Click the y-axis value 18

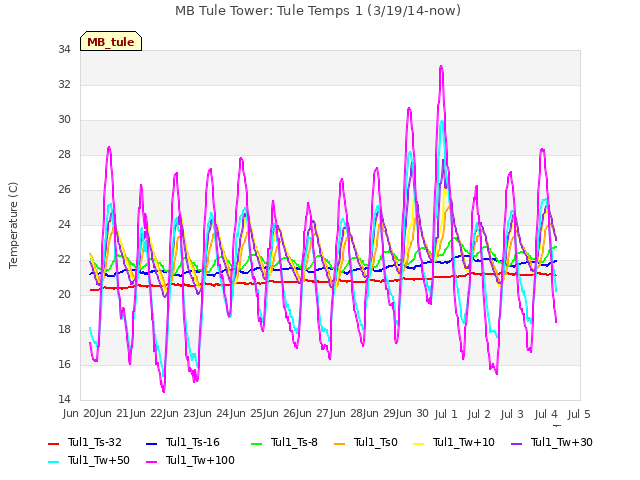(64, 330)
